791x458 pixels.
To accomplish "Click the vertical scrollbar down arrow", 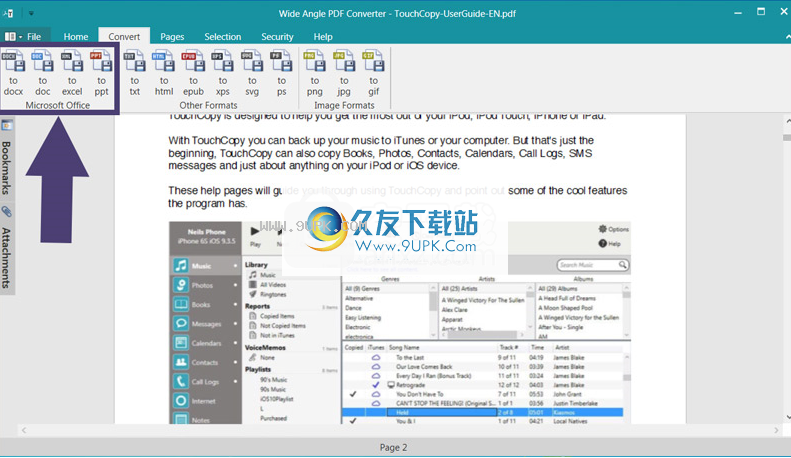I will click(787, 417).
